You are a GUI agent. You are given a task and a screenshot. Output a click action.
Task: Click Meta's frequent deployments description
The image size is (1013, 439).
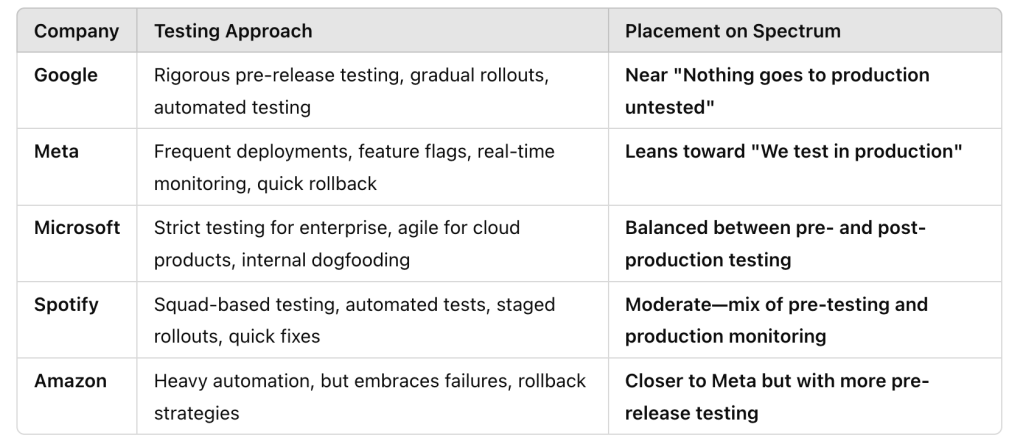pos(354,167)
